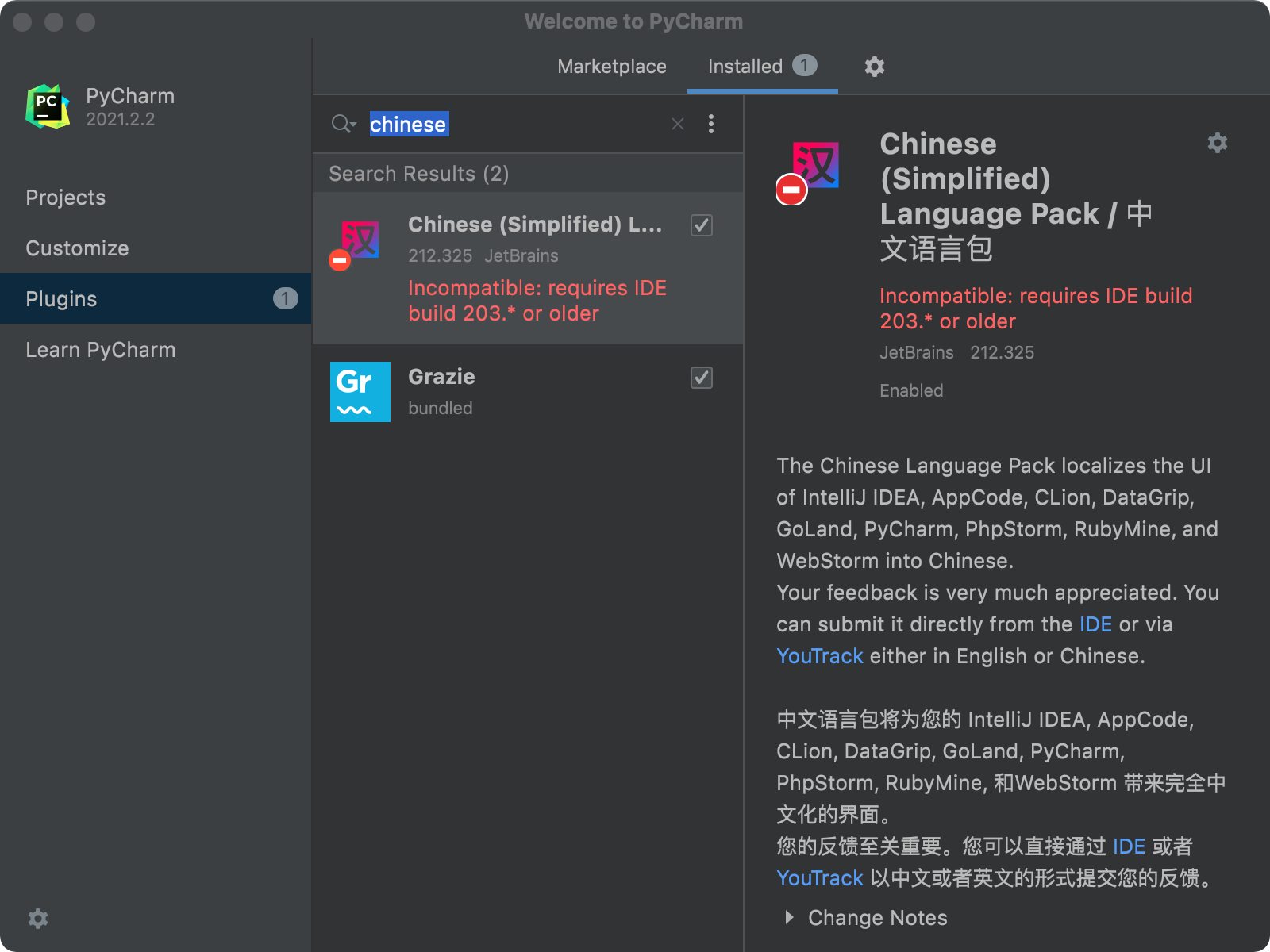Screen dimensions: 1270x952
Task: Open settings gear at bottom left
Action: point(38,919)
